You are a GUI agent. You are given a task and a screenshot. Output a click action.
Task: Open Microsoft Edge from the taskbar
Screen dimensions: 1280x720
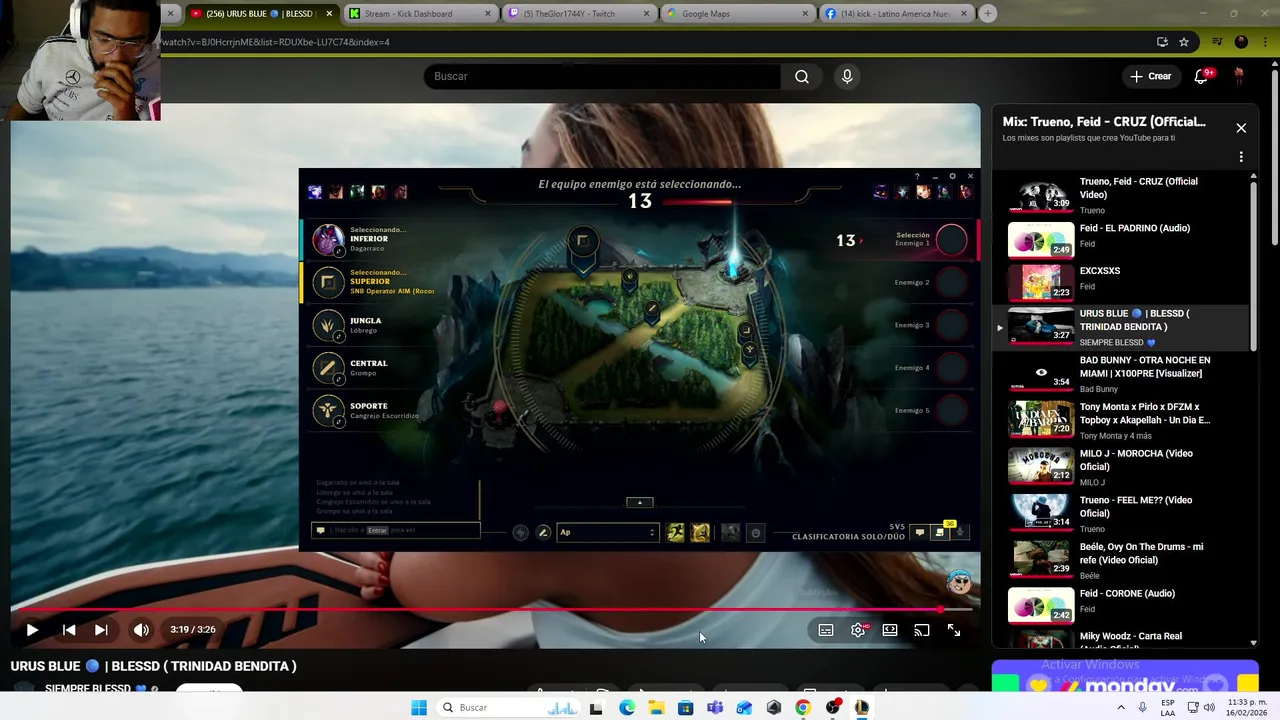626,708
